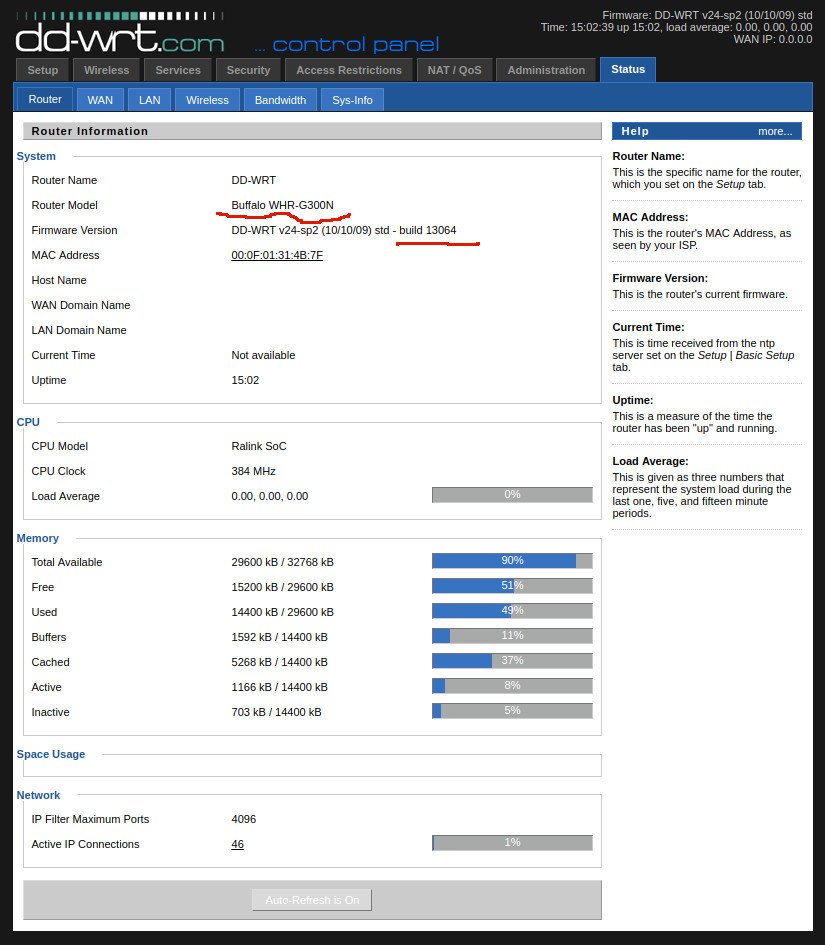Click the Auto-Refresh is On button
The height and width of the screenshot is (945, 825).
312,900
